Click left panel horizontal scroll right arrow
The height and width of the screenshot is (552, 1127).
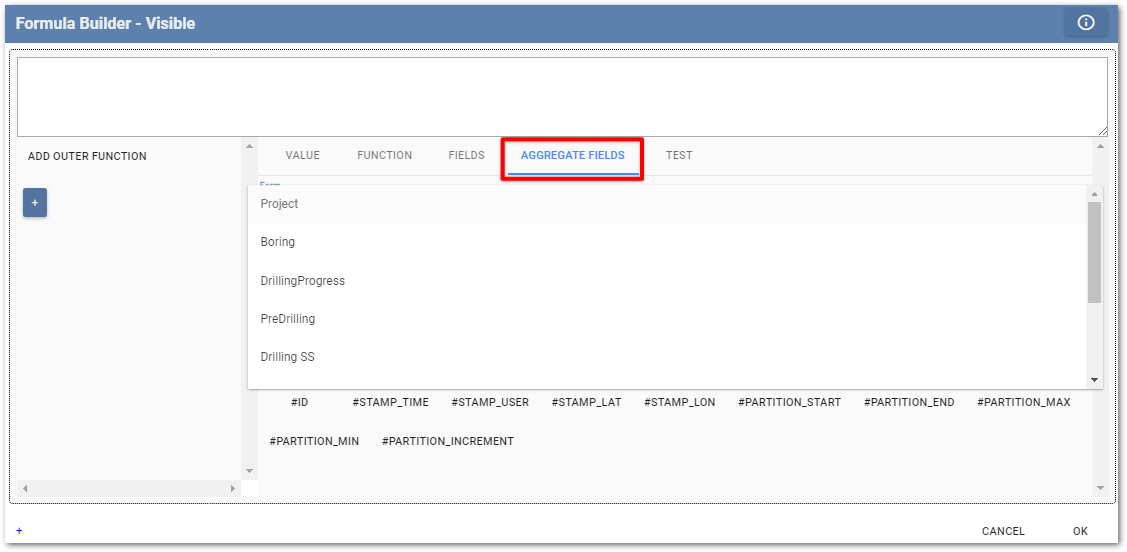(x=233, y=489)
